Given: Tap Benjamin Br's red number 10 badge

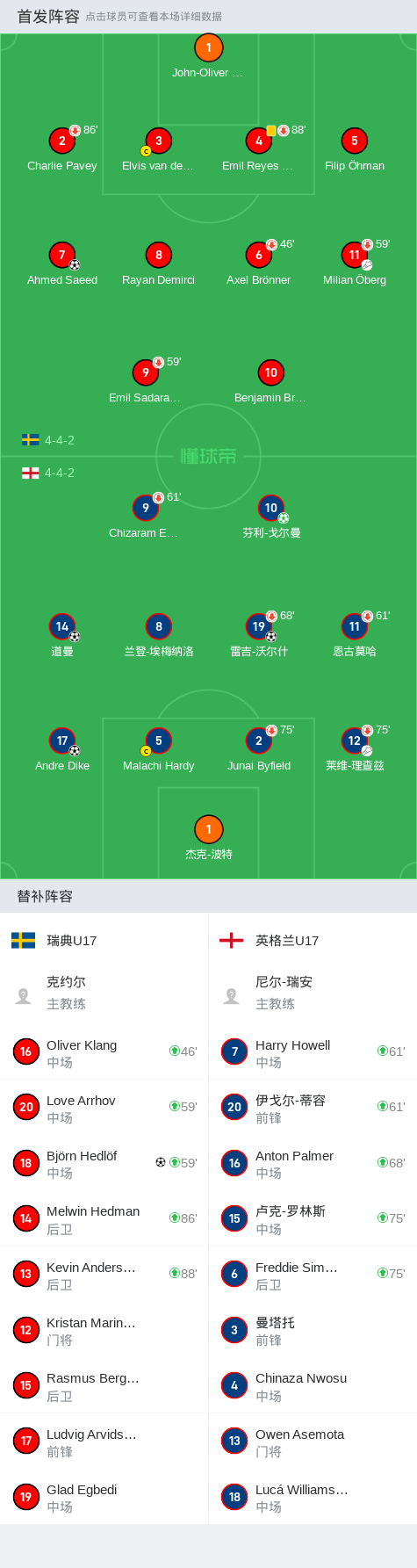Looking at the screenshot, I should (x=271, y=372).
